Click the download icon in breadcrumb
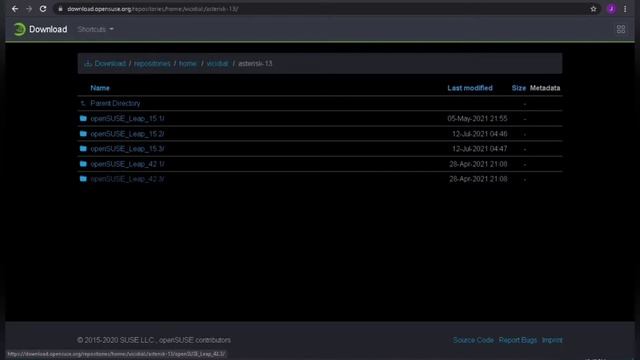The height and width of the screenshot is (360, 640). [x=88, y=64]
